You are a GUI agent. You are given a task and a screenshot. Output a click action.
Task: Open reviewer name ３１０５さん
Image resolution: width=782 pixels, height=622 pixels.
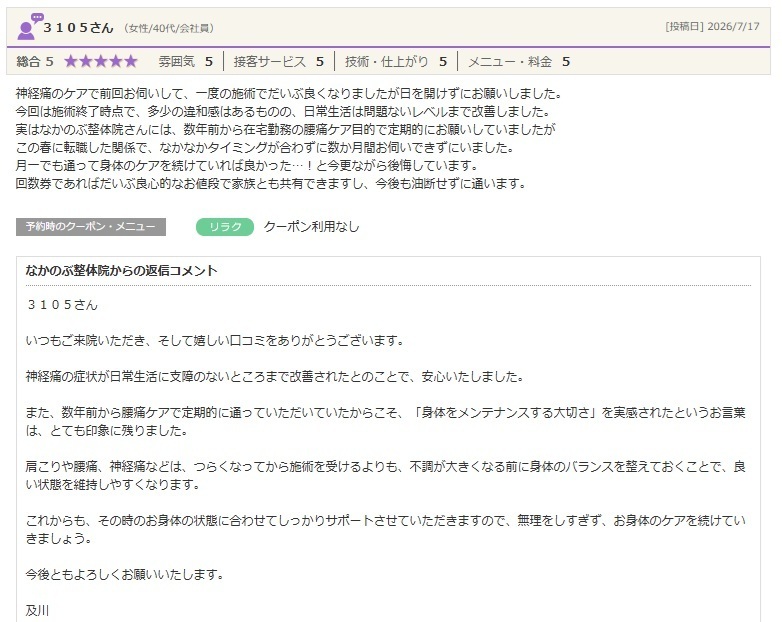(x=78, y=28)
